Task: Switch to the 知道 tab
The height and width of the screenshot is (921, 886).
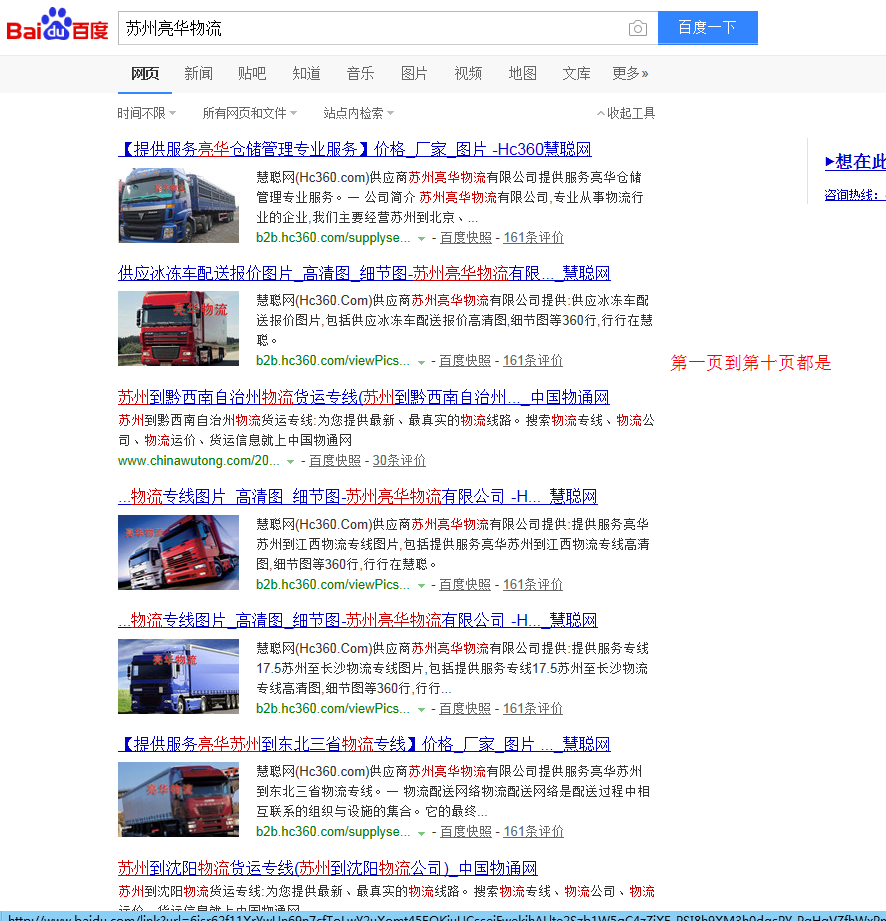Action: [307, 73]
